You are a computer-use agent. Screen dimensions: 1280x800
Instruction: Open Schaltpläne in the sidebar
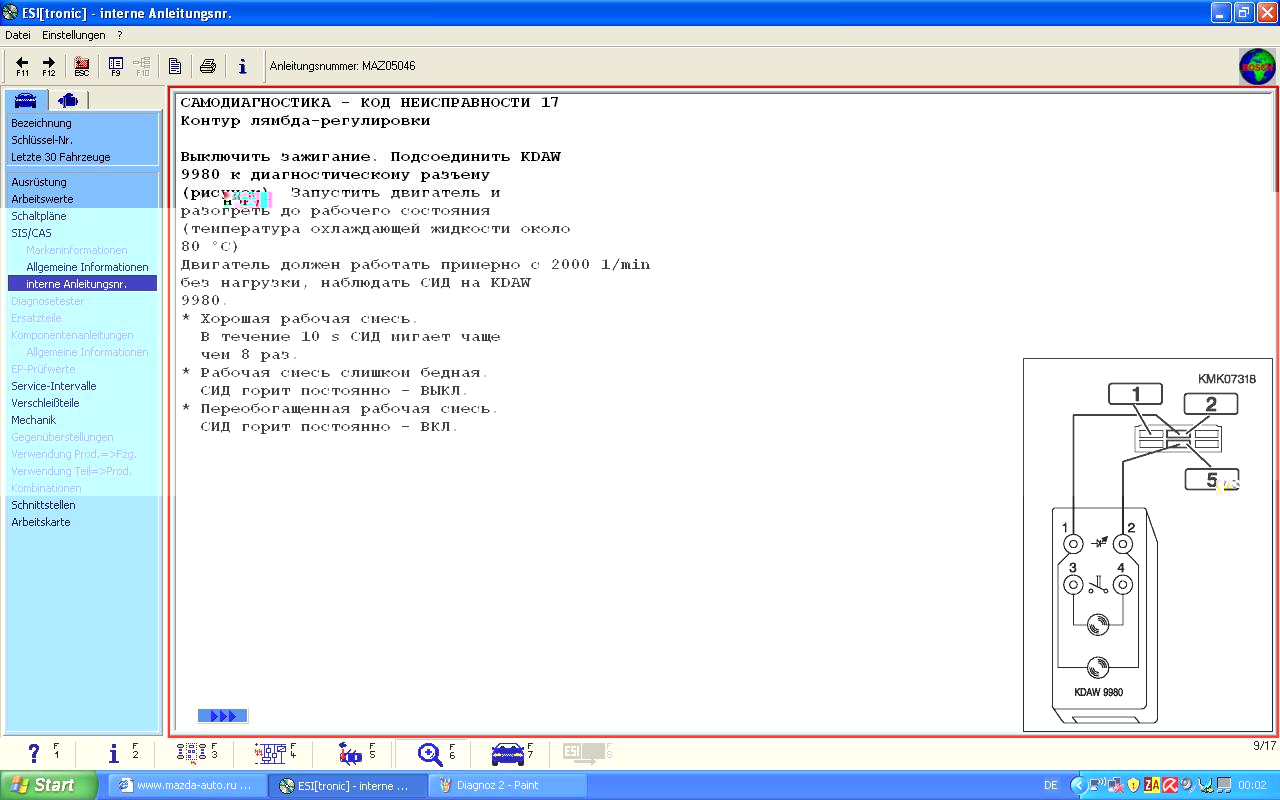click(38, 216)
